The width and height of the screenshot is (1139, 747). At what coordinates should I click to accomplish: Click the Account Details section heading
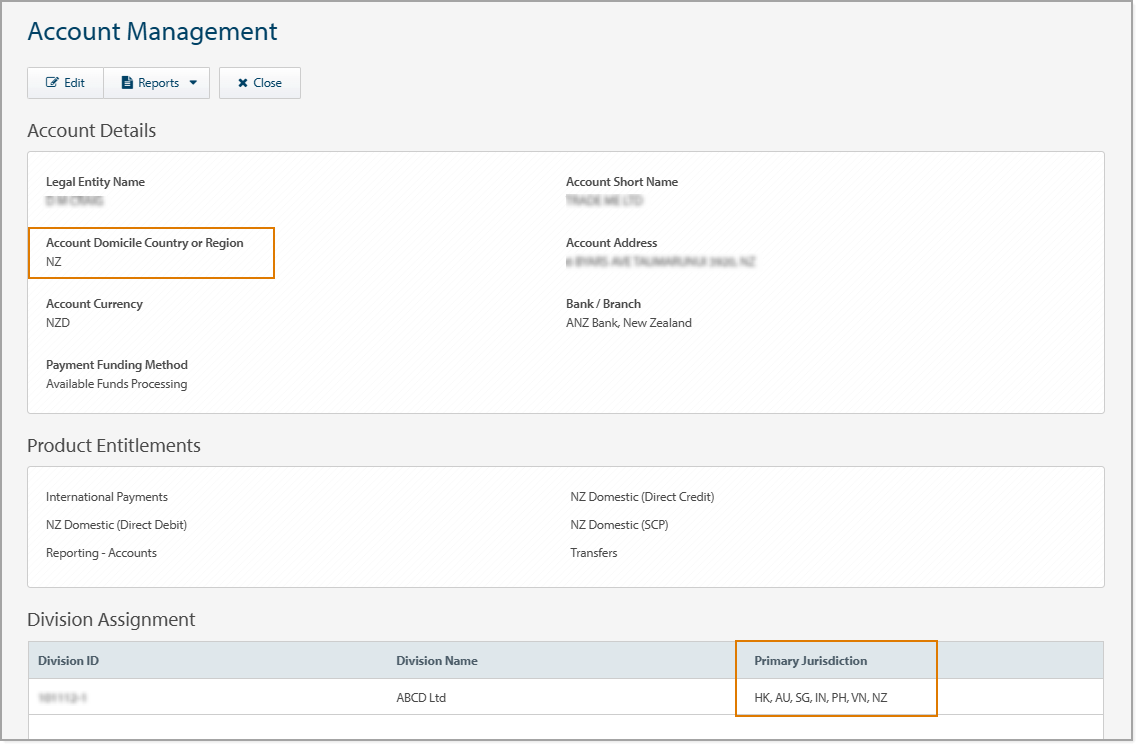point(91,131)
